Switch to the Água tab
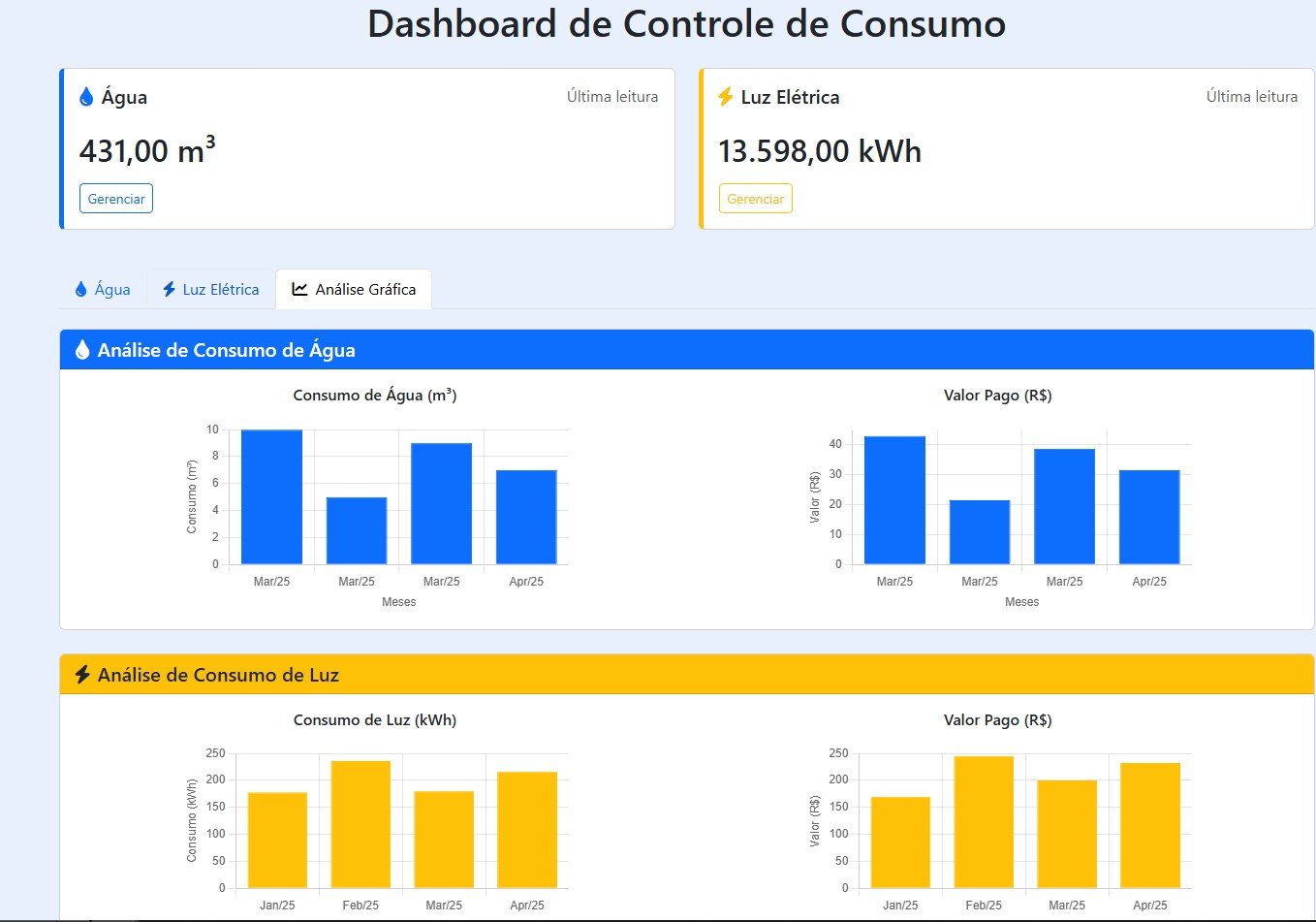 tap(102, 289)
